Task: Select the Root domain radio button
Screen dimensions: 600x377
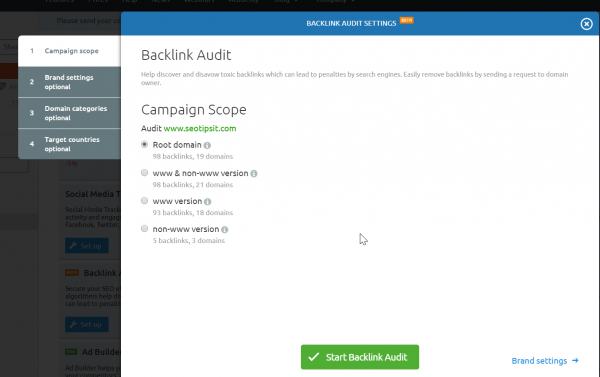Action: [x=144, y=144]
